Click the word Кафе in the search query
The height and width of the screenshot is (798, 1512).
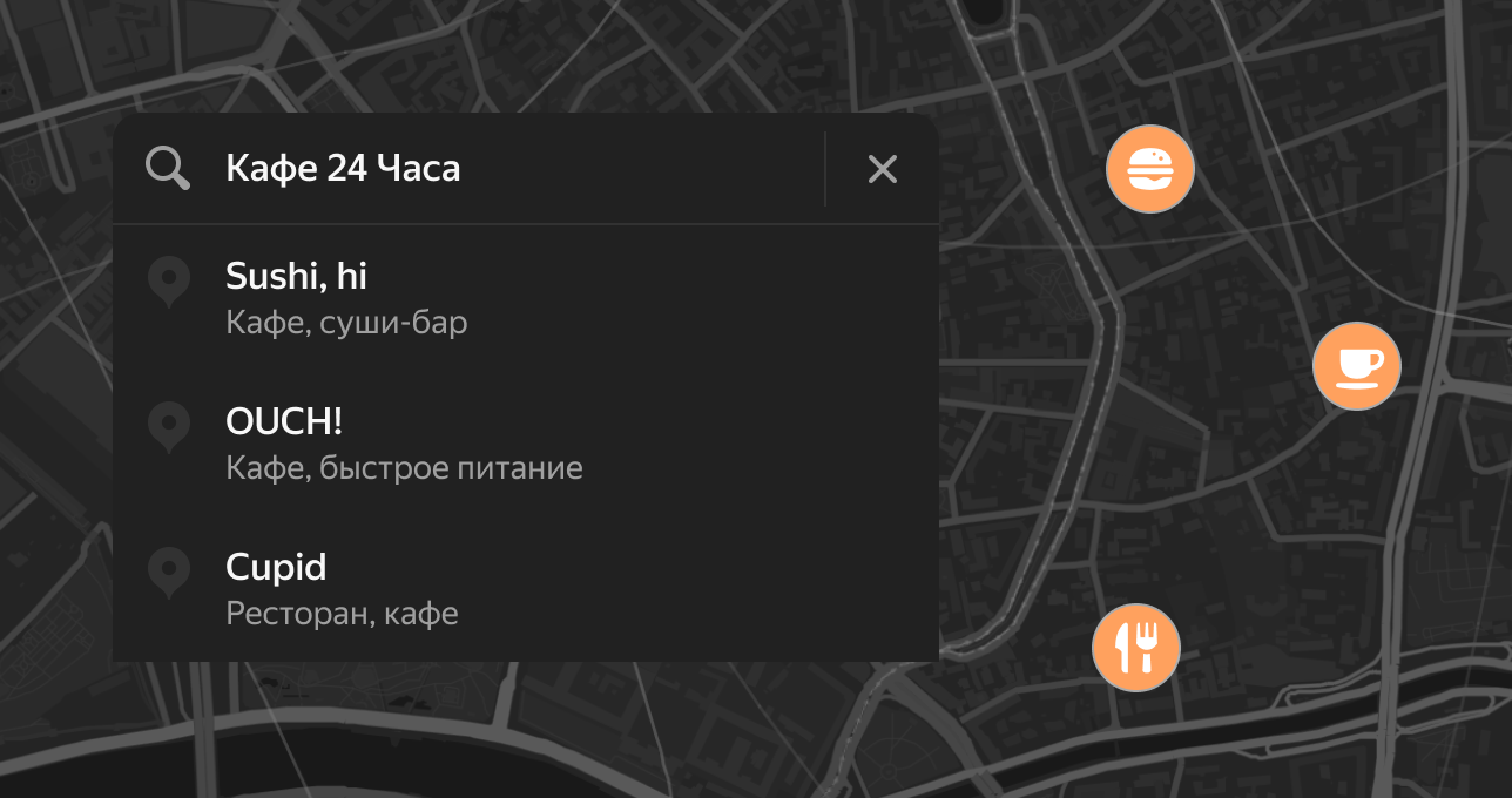click(272, 169)
